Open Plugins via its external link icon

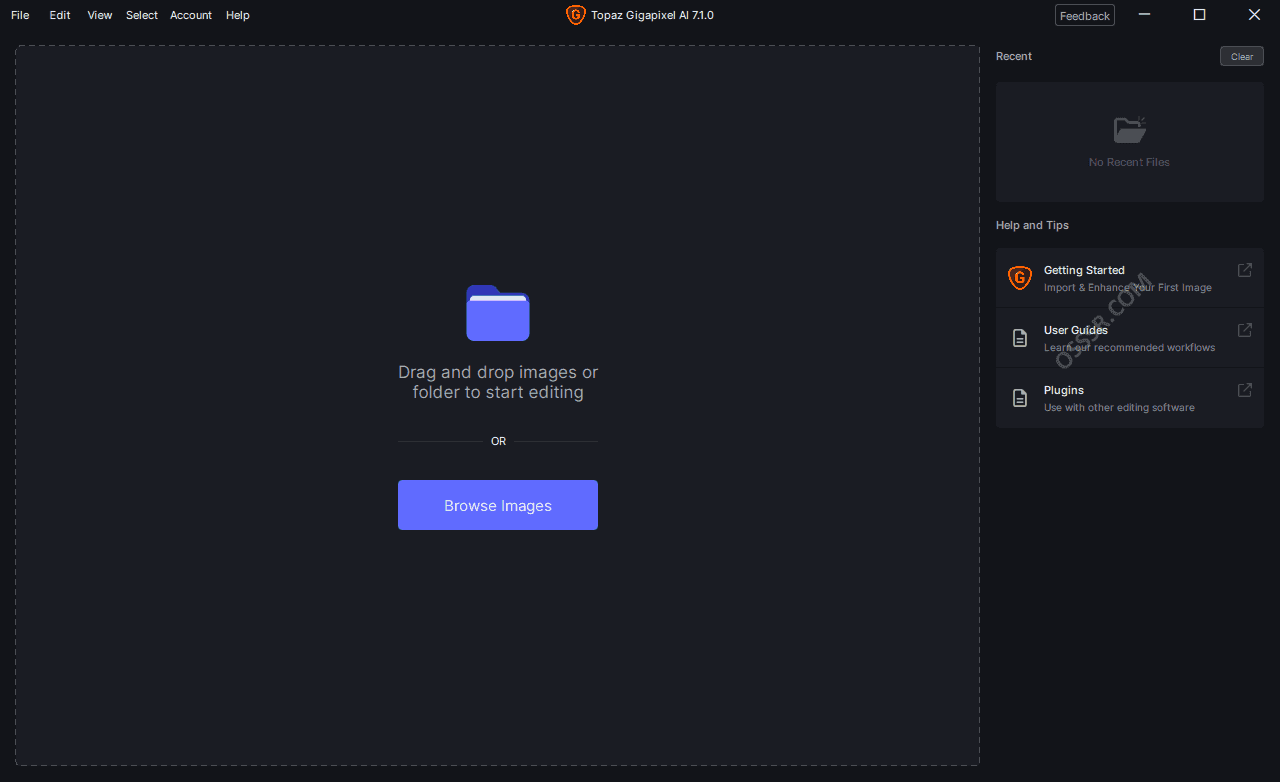(x=1245, y=390)
